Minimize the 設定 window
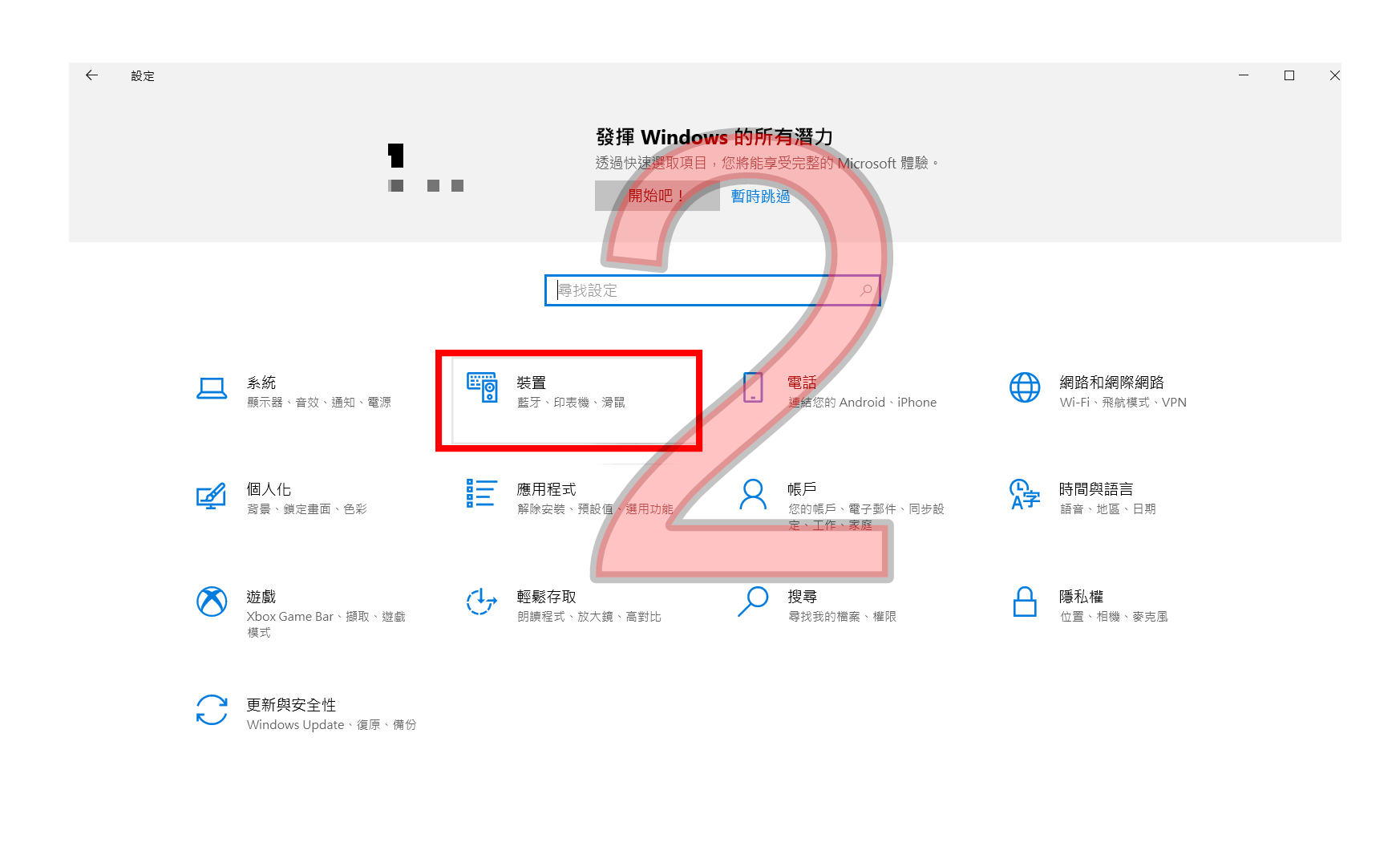 pos(1244,75)
